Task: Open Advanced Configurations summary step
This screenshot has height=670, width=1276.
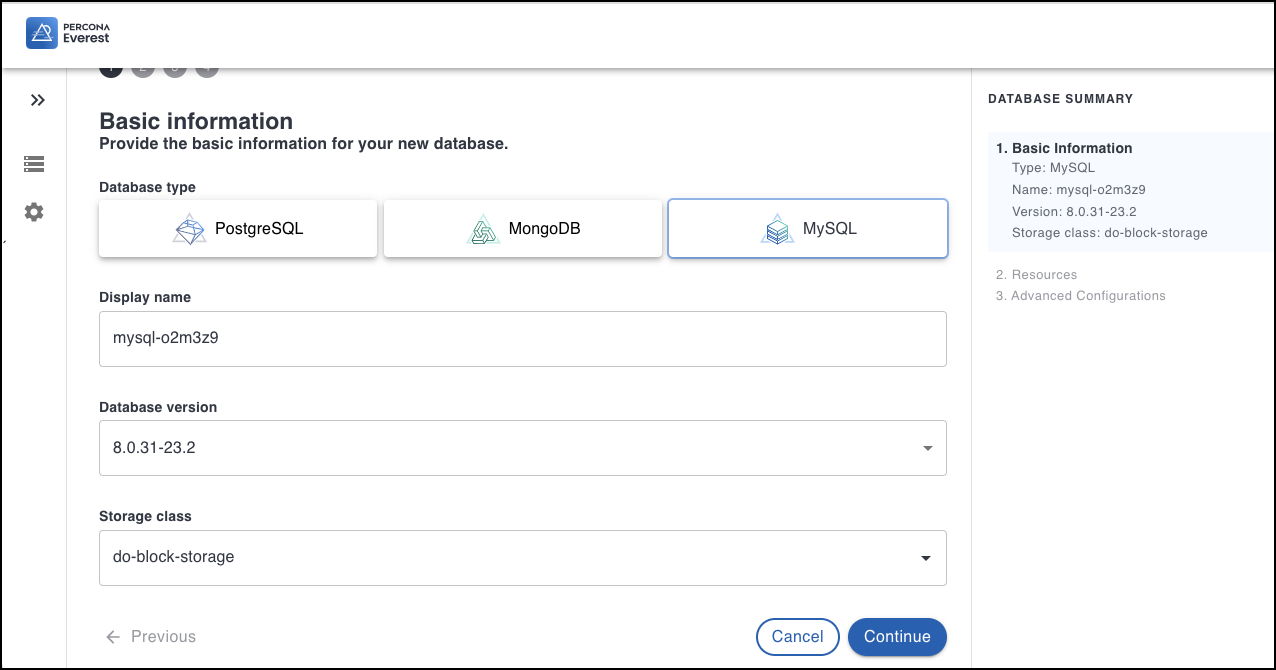Action: click(x=1081, y=295)
